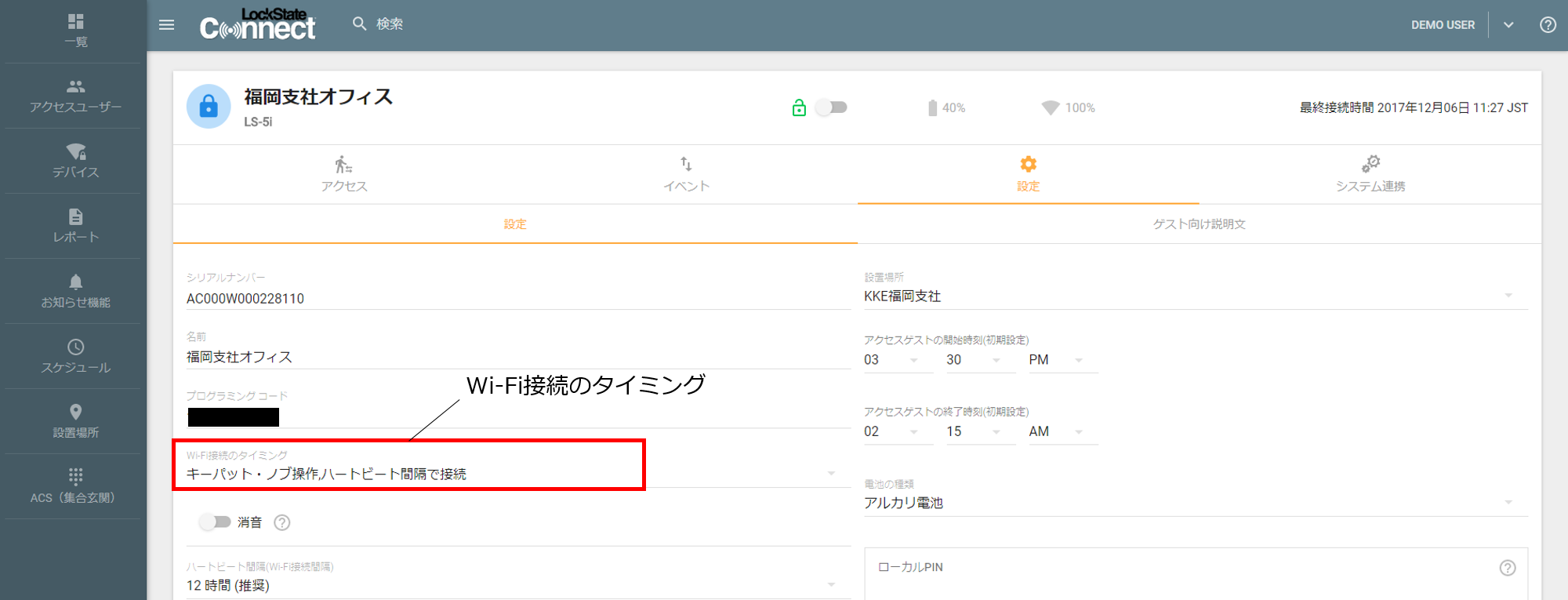Toggle the lock/unlock switch
This screenshot has height=600, width=1568.
(x=831, y=107)
